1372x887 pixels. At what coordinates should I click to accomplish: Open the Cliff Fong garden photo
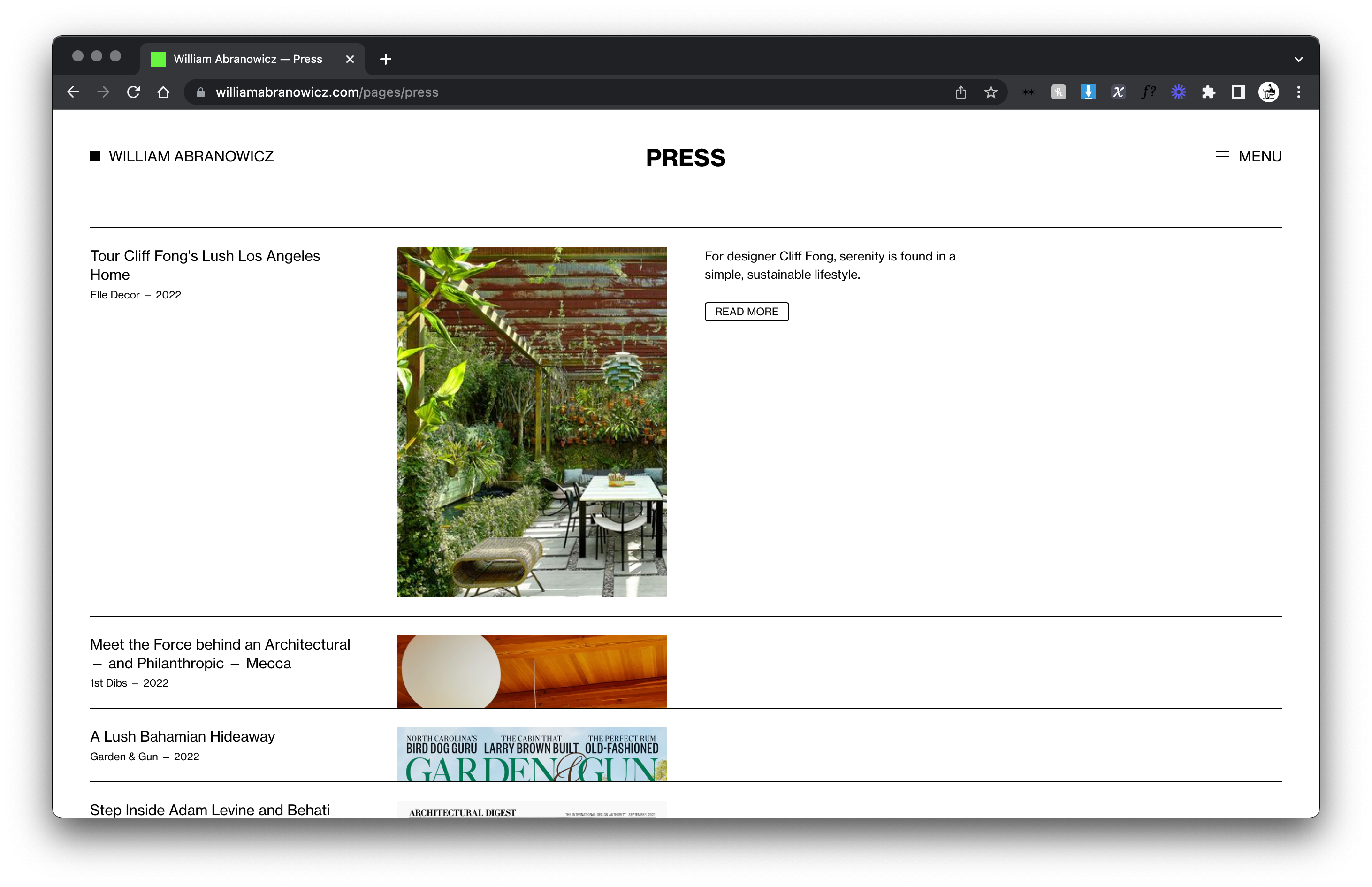tap(532, 421)
